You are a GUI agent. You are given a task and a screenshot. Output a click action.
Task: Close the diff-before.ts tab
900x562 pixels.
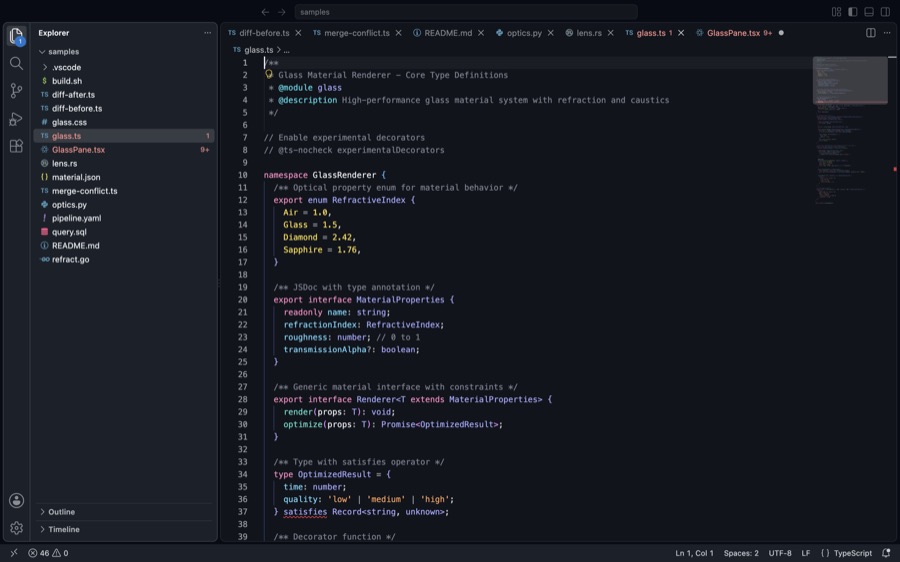298,33
